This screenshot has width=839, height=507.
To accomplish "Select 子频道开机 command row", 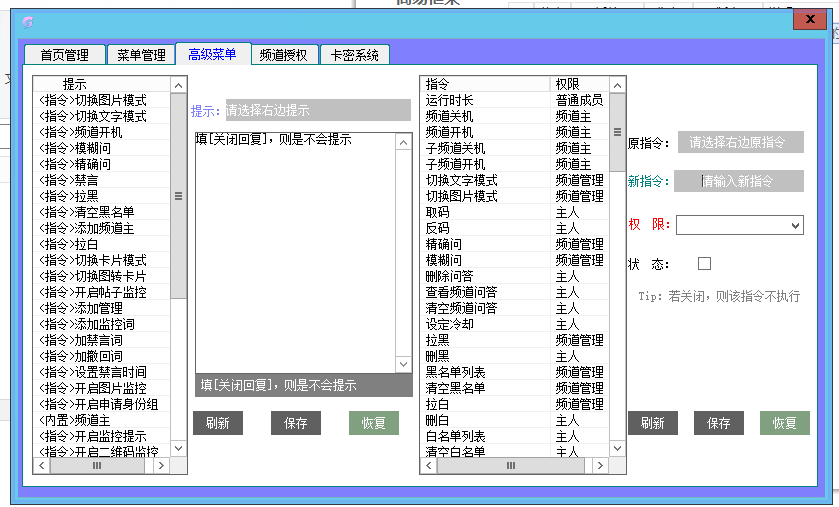I will [515, 164].
